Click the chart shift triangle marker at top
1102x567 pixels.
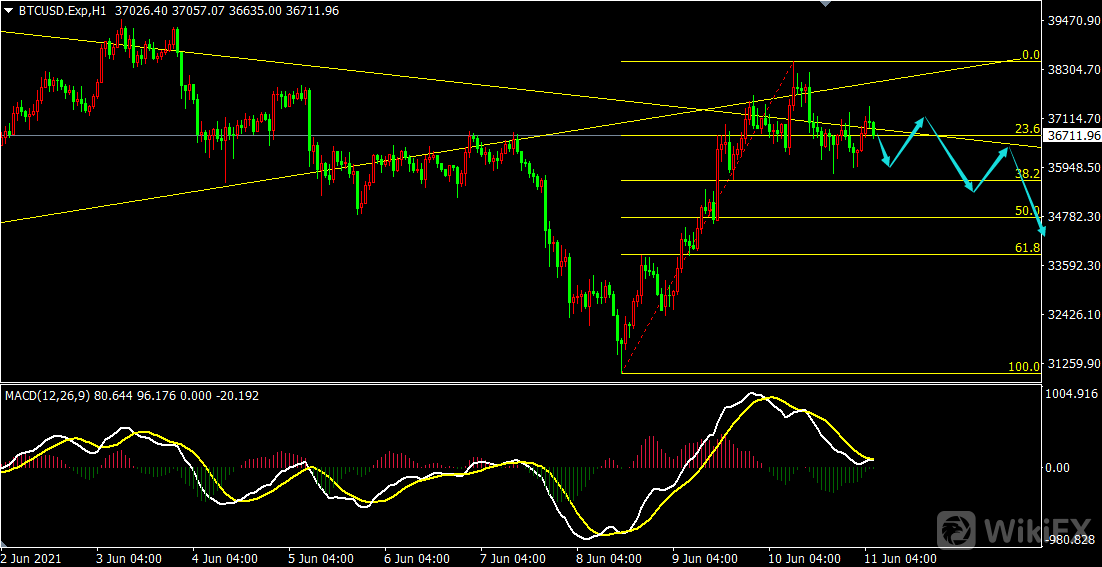click(x=824, y=4)
